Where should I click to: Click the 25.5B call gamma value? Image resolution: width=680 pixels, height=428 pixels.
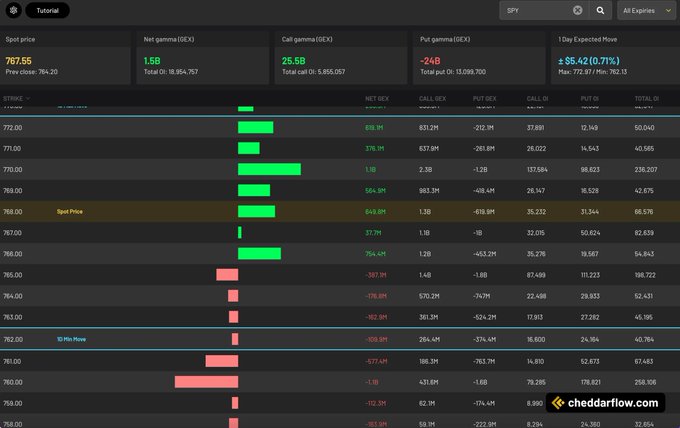[294, 61]
